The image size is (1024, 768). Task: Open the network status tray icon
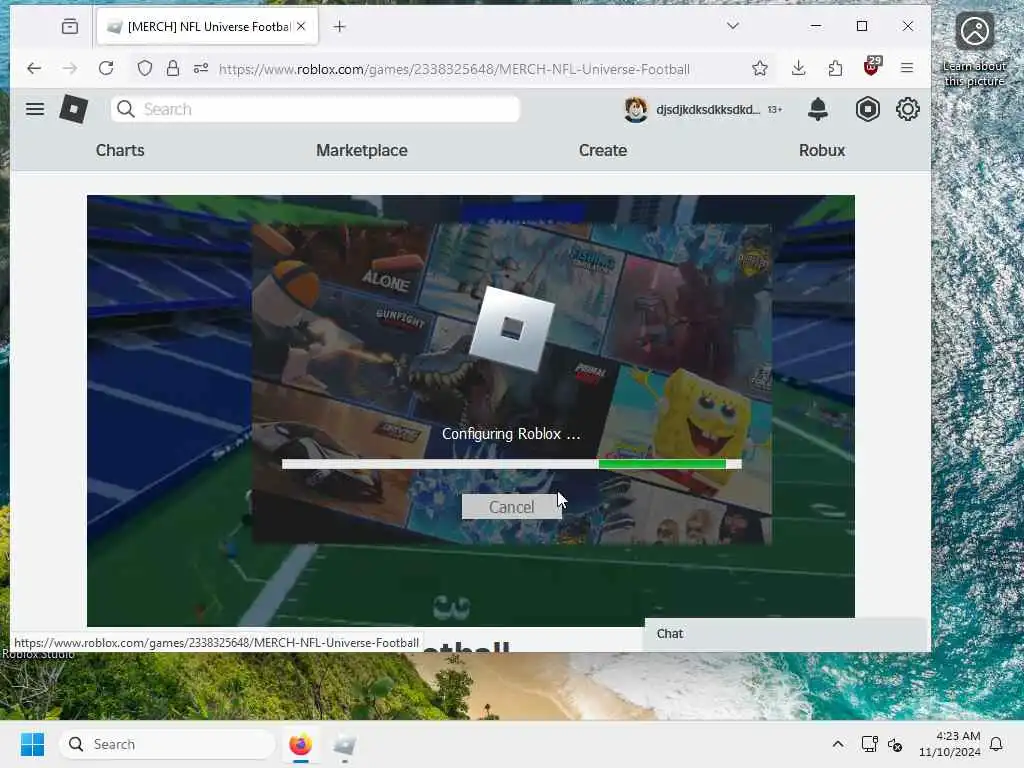tap(869, 744)
